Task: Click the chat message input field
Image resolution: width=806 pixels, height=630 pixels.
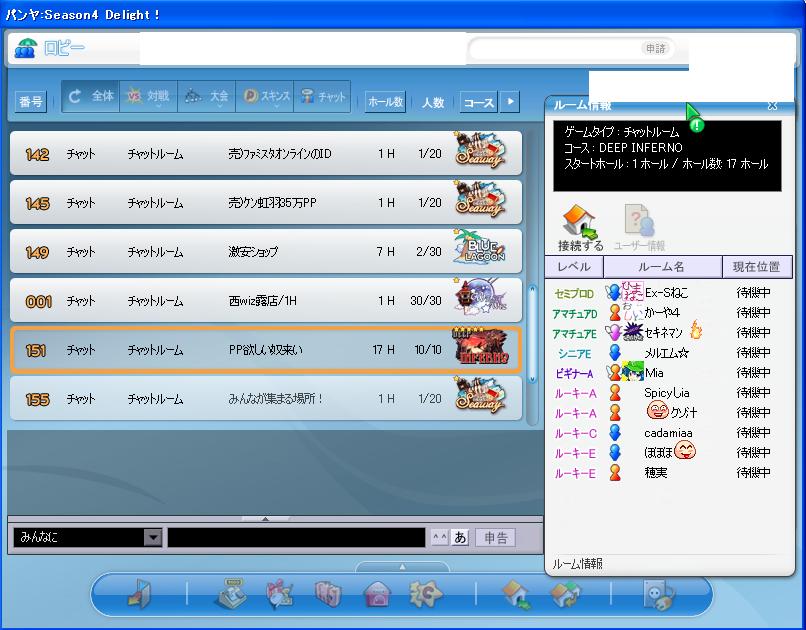Action: point(297,538)
